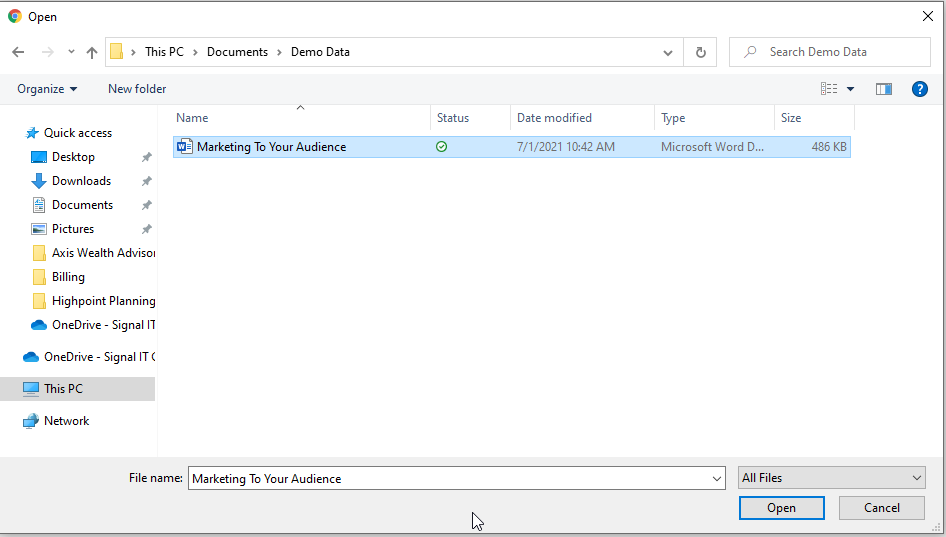Open the All Files type dropdown
This screenshot has width=946, height=537.
(x=831, y=478)
